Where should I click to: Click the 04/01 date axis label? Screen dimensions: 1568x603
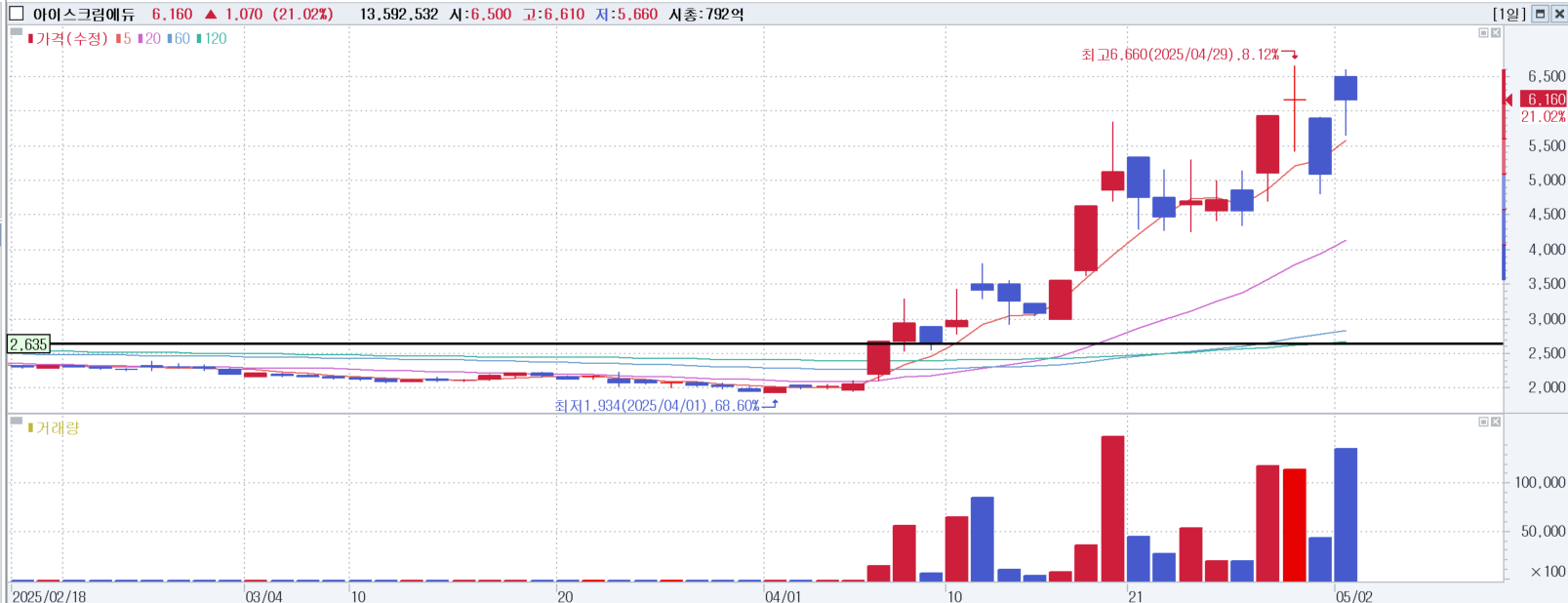coord(783,596)
